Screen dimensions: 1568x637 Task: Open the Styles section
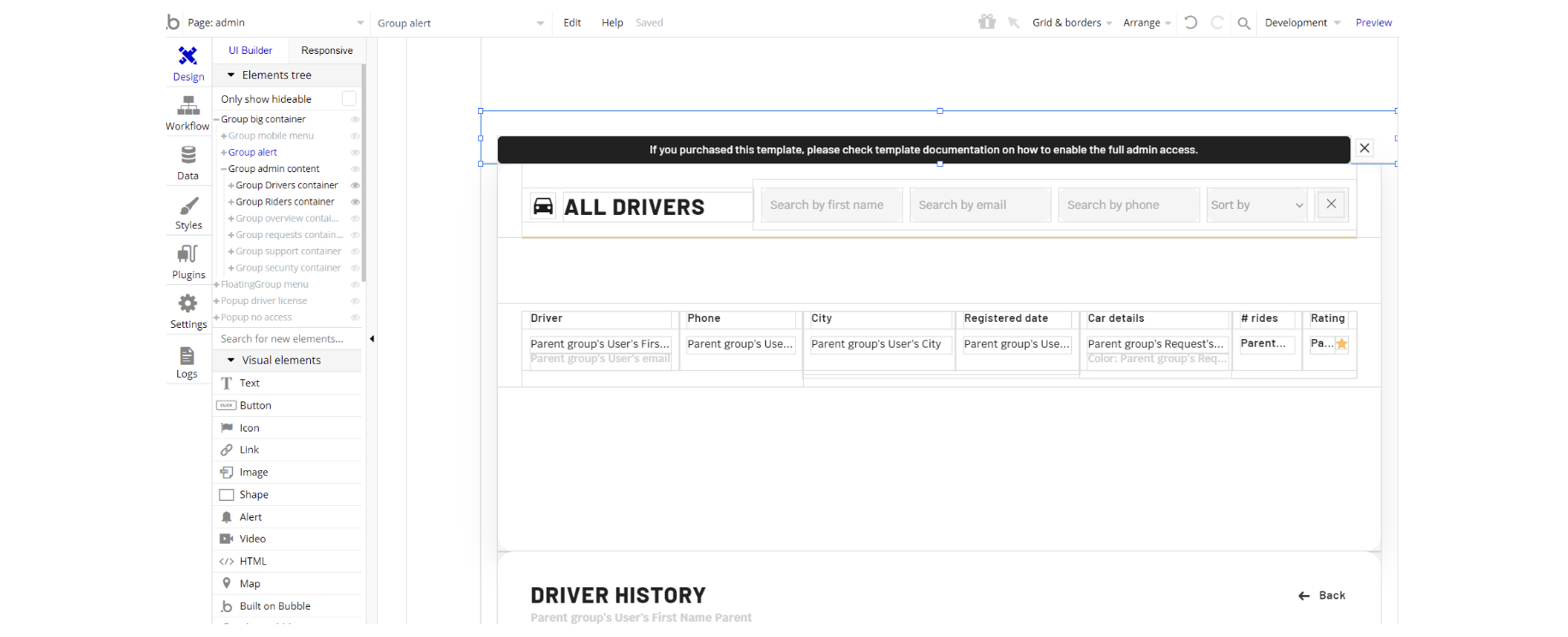[188, 213]
